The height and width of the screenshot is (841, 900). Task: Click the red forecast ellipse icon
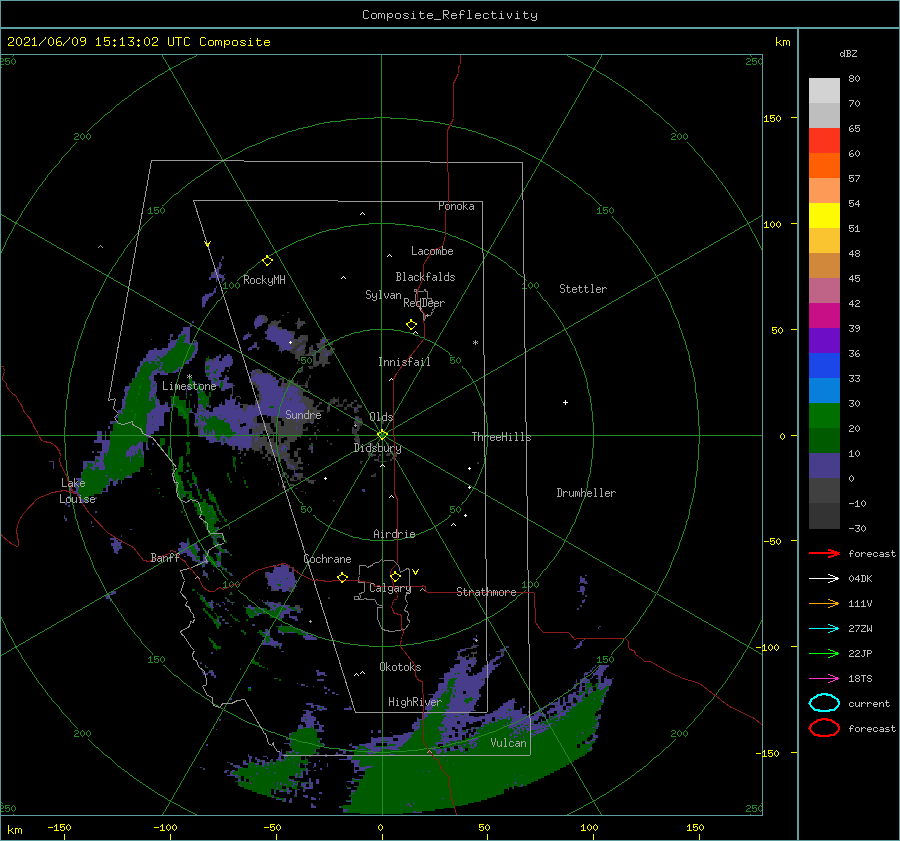[824, 728]
